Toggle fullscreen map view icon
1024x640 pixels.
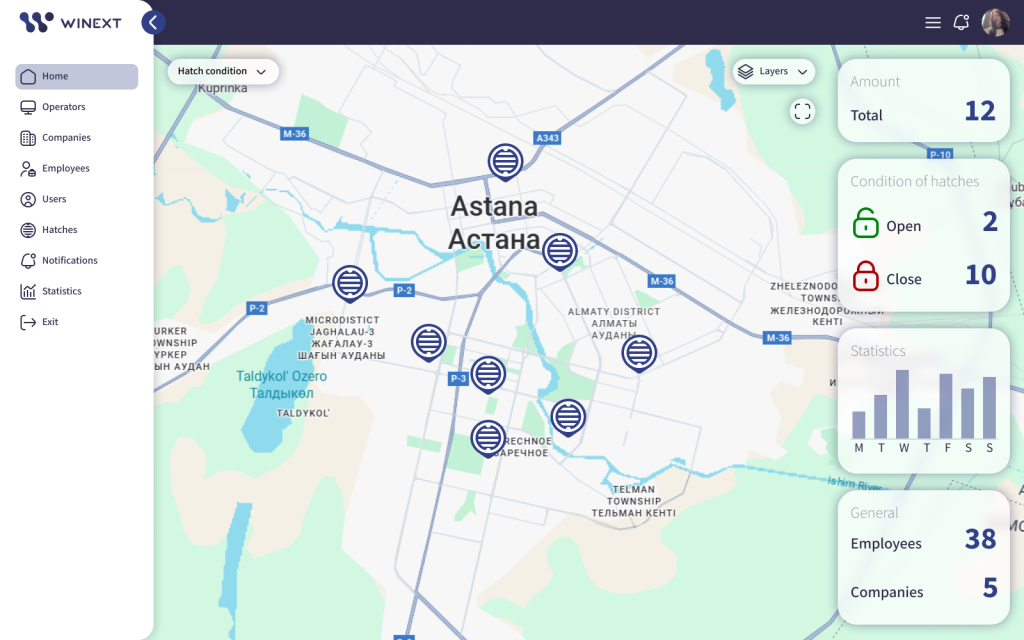pos(802,111)
